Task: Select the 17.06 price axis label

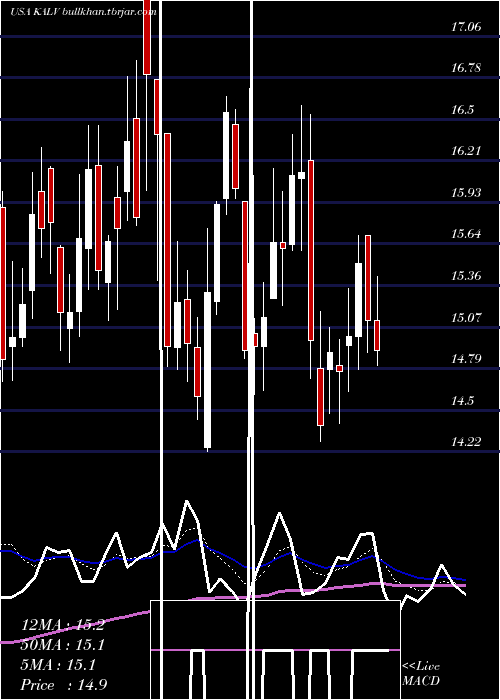Action: pos(466,27)
